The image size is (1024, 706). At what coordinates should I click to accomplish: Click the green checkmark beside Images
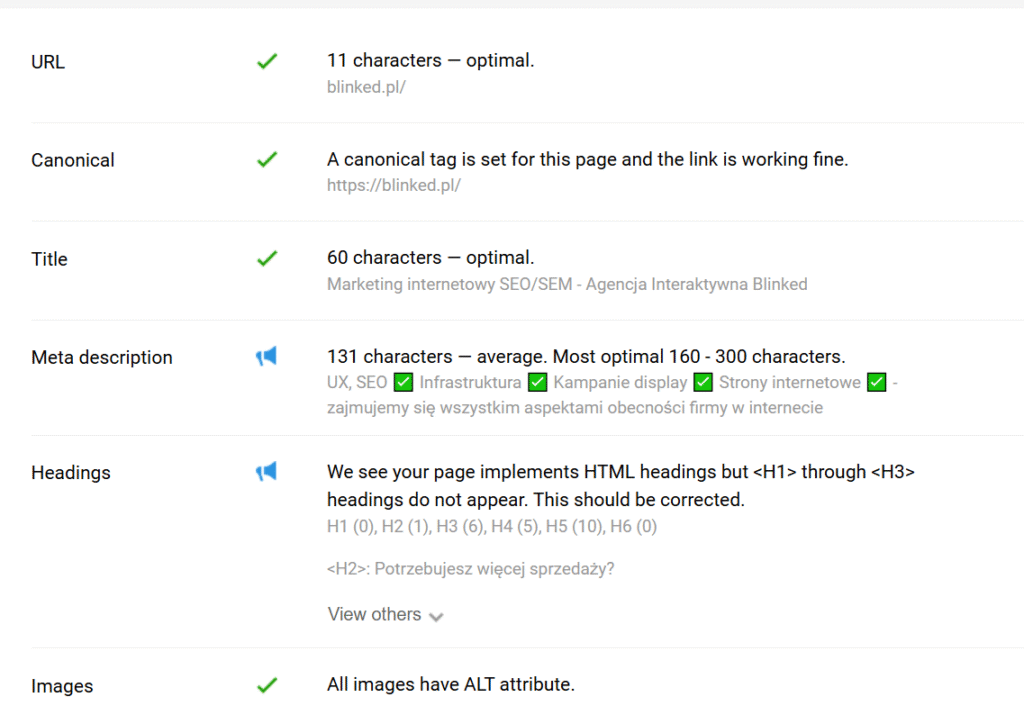[x=266, y=685]
